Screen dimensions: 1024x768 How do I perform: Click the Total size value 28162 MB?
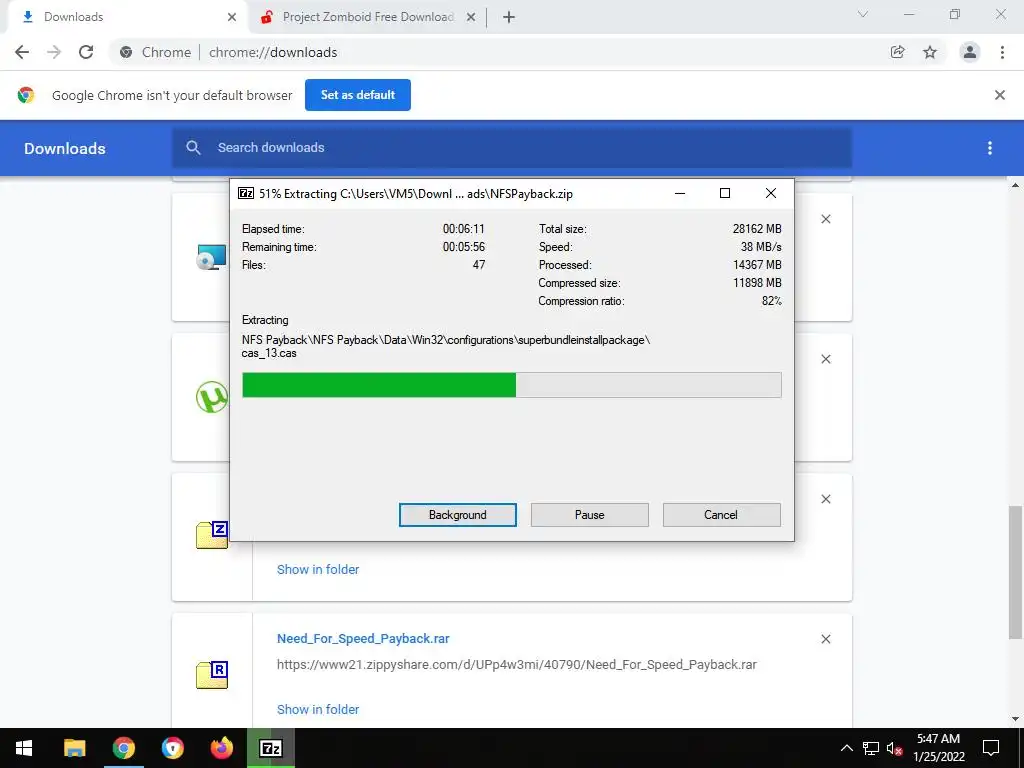[x=757, y=229]
